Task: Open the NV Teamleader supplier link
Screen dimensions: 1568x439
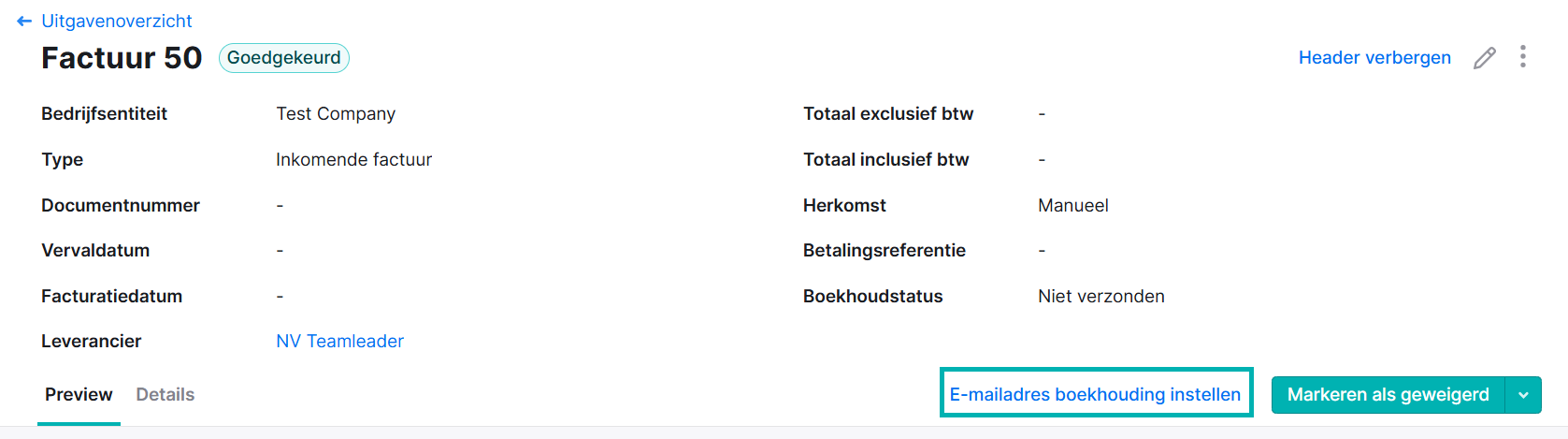Action: coord(340,342)
